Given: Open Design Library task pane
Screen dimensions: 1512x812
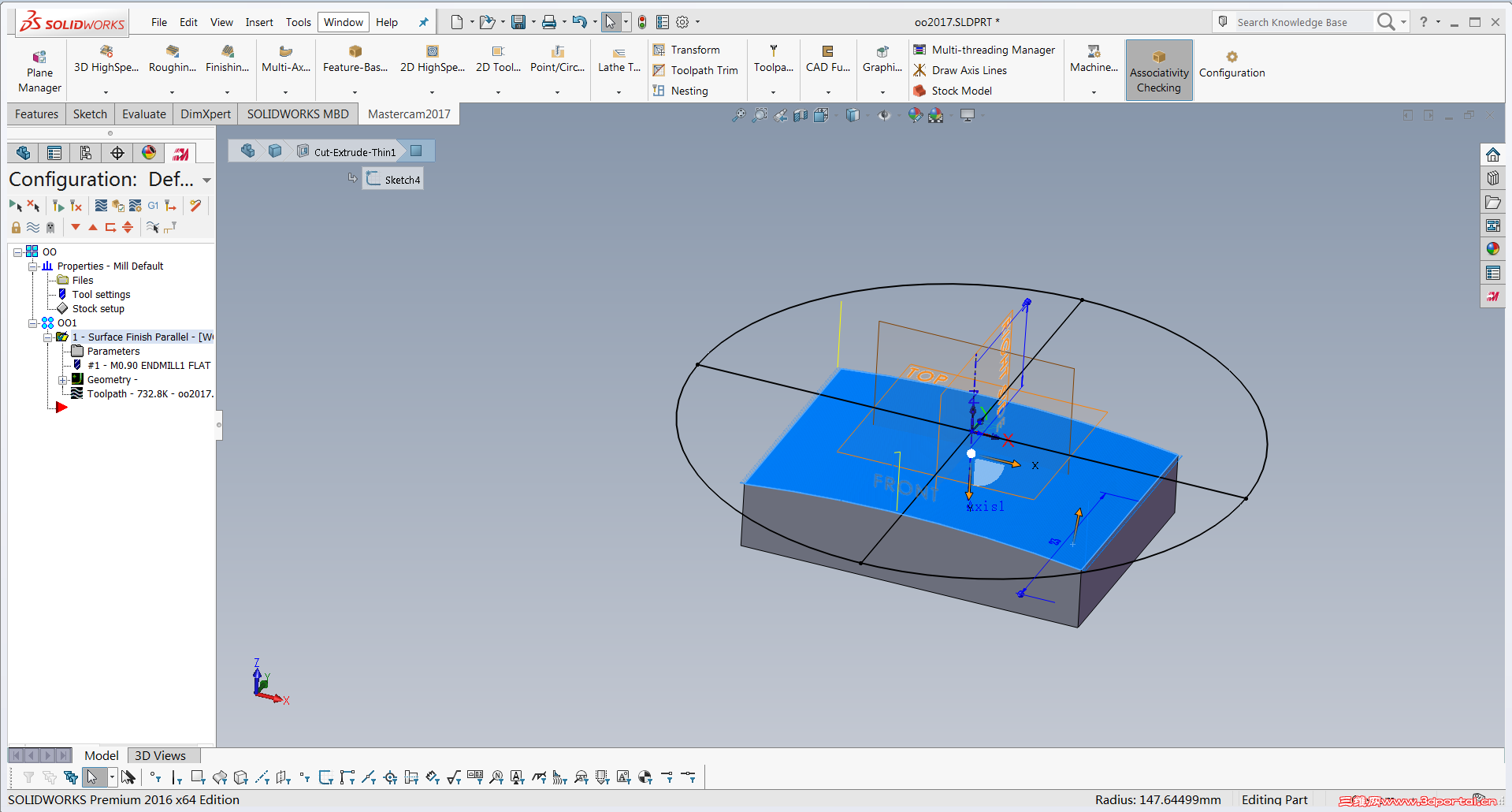Looking at the screenshot, I should pyautogui.click(x=1493, y=179).
